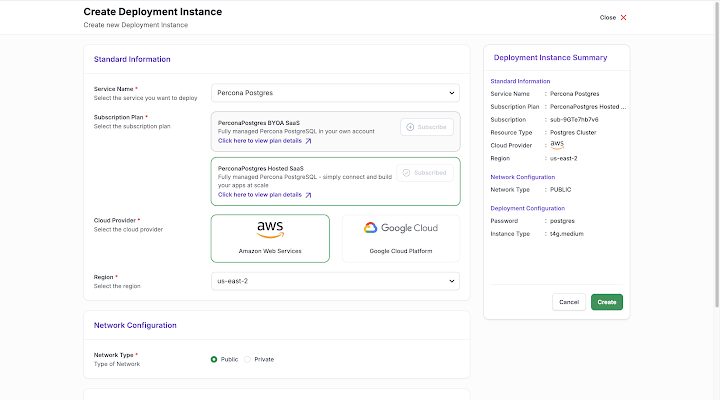This screenshot has height=400, width=720.
Task: Click the postgres password value in summary
Action: coord(562,221)
